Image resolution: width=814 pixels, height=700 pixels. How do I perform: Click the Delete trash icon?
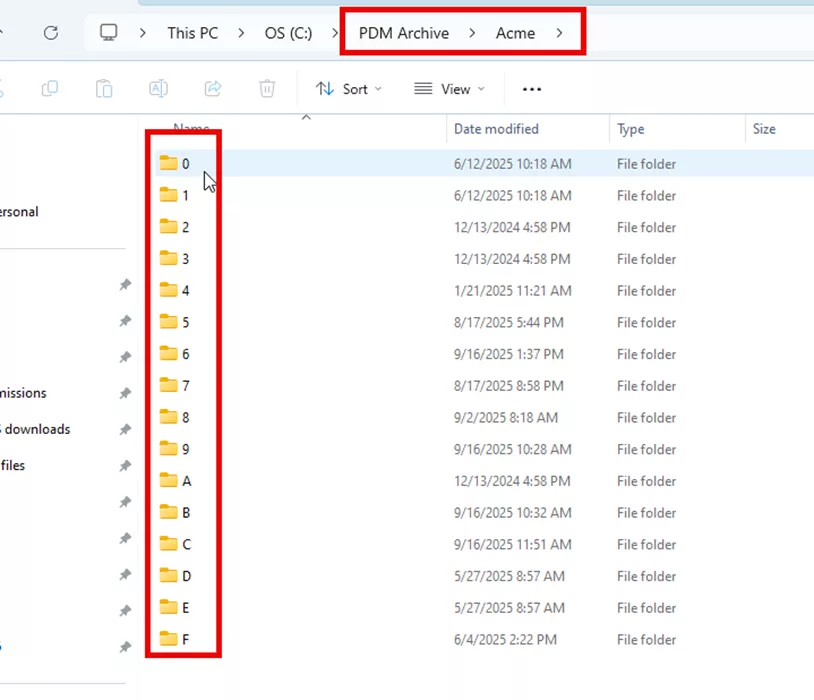pyautogui.click(x=266, y=89)
